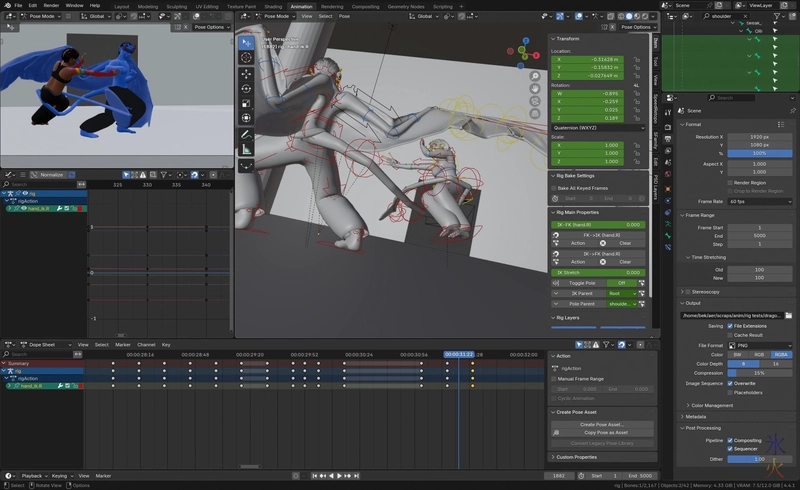Select the Cursor tool in viewport toolbar
The width and height of the screenshot is (800, 490).
tap(246, 58)
